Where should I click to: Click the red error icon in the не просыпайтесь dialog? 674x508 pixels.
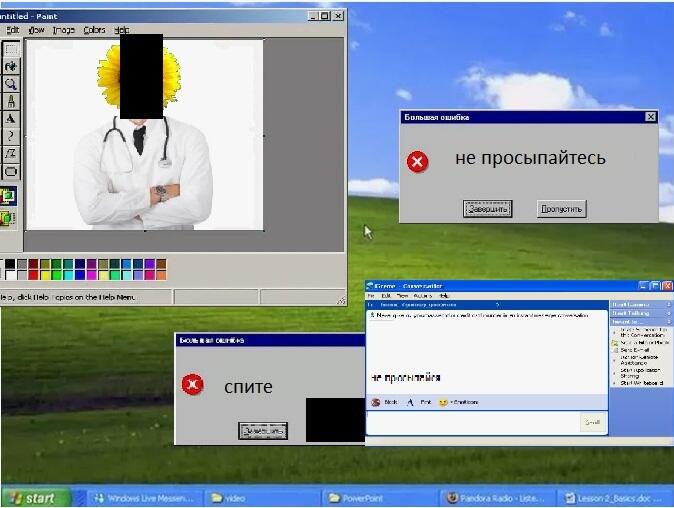click(417, 162)
